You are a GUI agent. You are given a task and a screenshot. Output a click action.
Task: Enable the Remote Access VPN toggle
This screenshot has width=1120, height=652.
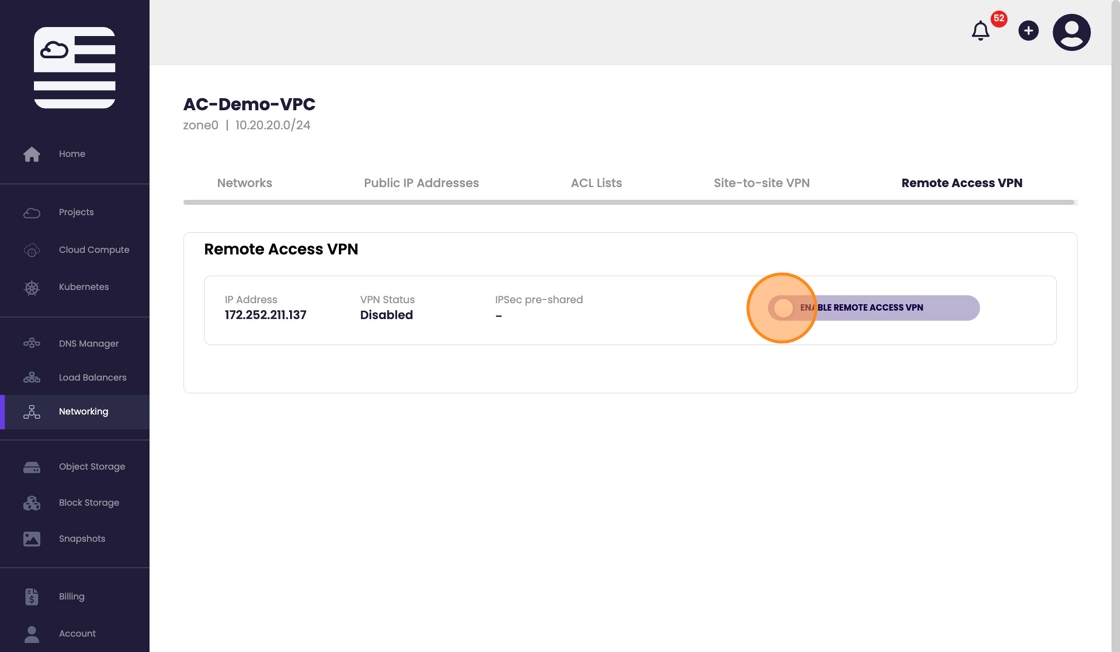pyautogui.click(x=784, y=308)
